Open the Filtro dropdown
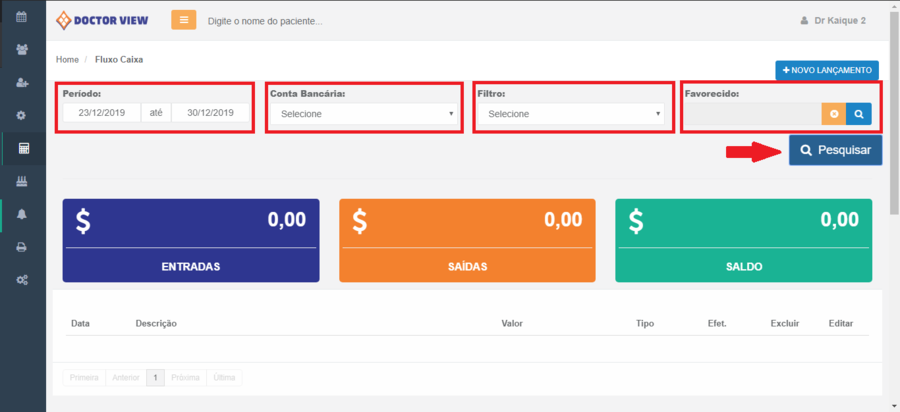This screenshot has width=900, height=412. [571, 114]
